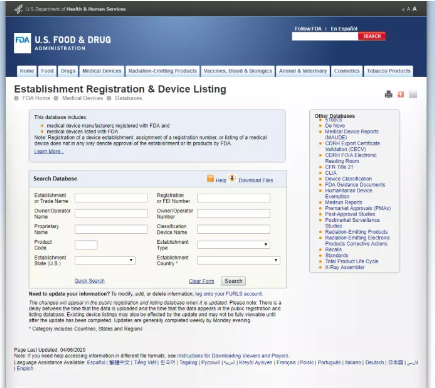
Task: Select English language assistance link
Action: (25, 368)
